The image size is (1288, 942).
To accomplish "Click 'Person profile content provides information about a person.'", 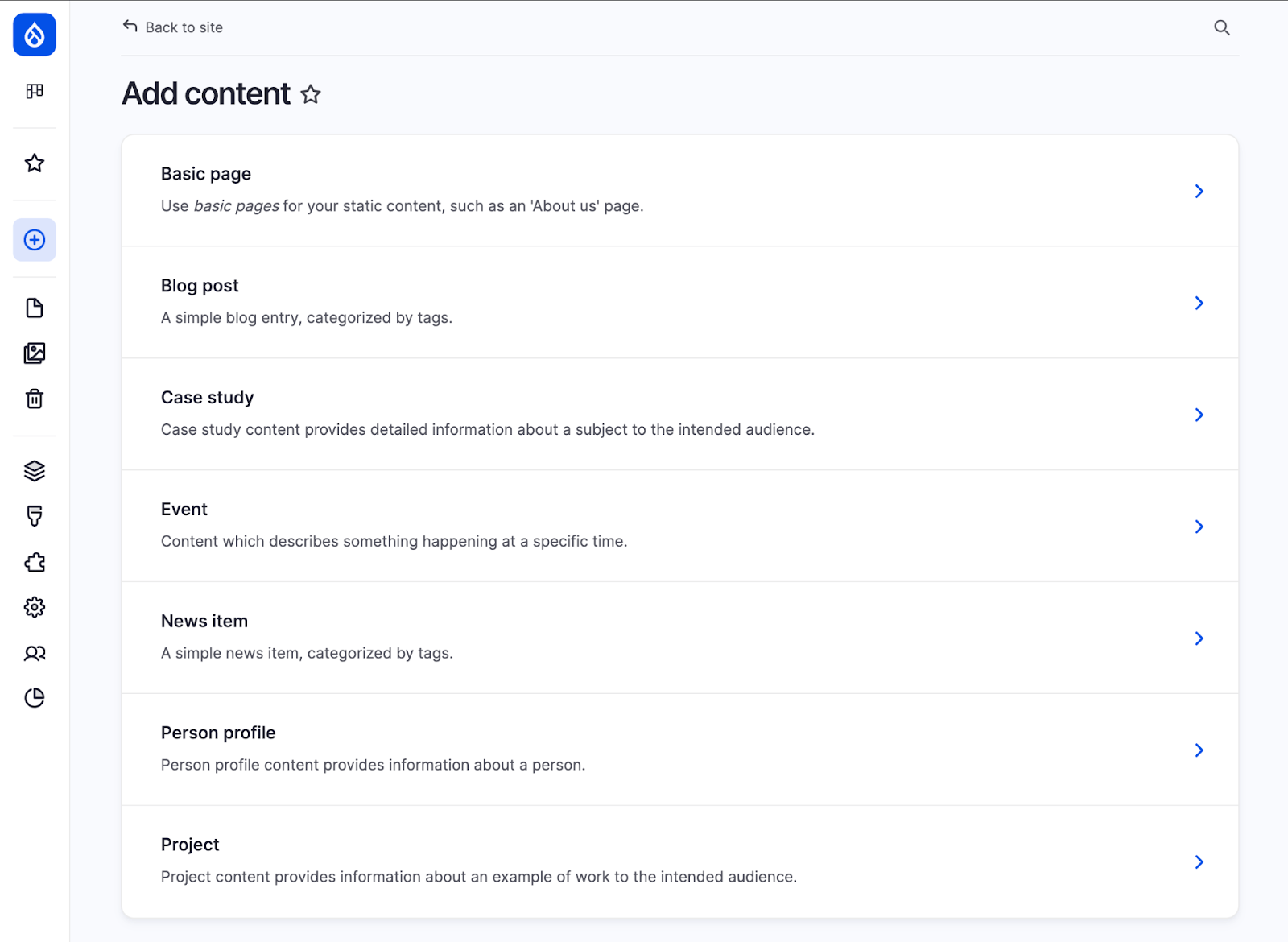I will 373,766.
